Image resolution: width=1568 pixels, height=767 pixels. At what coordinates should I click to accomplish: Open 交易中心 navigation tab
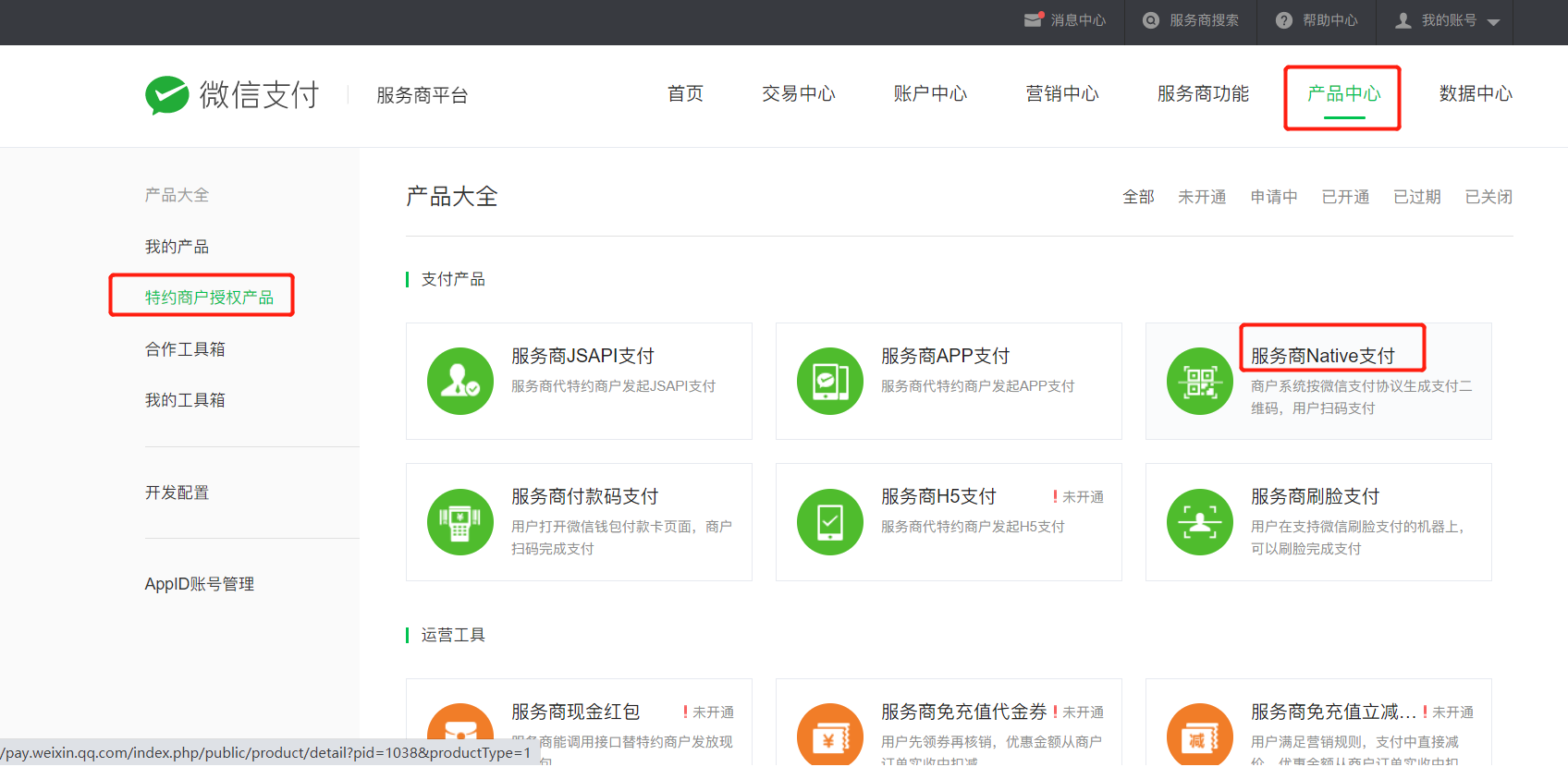pos(799,93)
